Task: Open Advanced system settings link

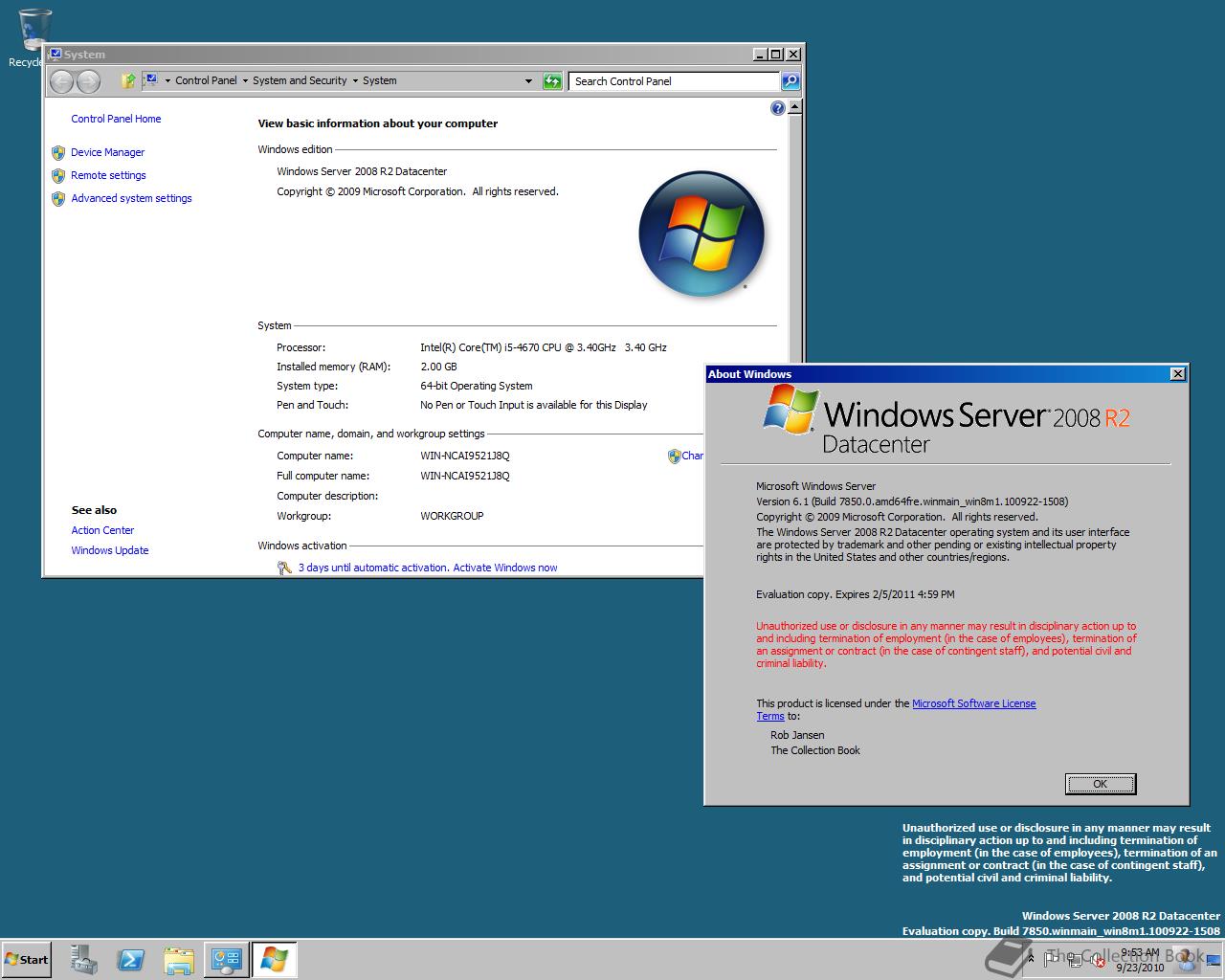Action: tap(131, 198)
